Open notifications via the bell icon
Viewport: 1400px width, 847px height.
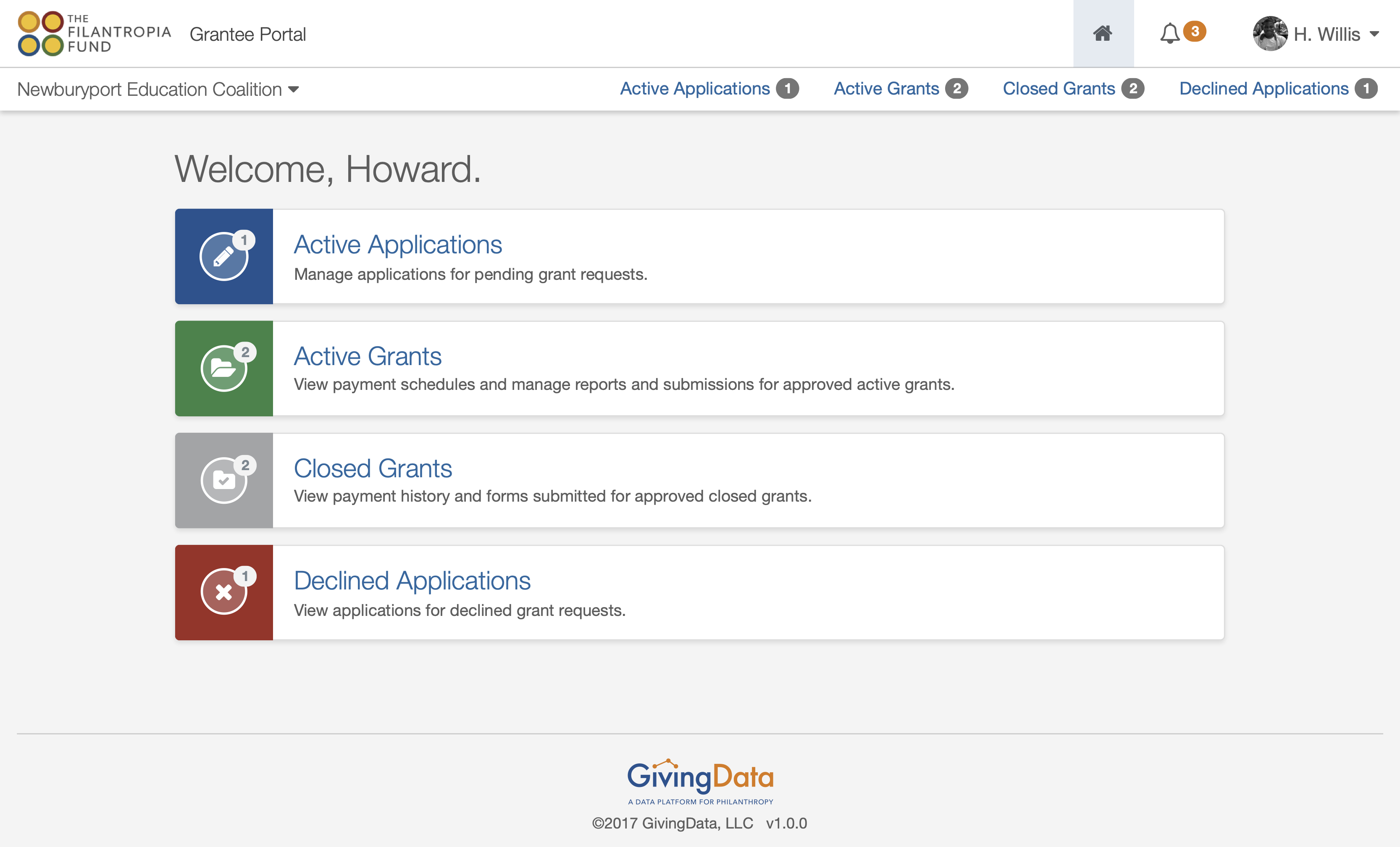1169,33
